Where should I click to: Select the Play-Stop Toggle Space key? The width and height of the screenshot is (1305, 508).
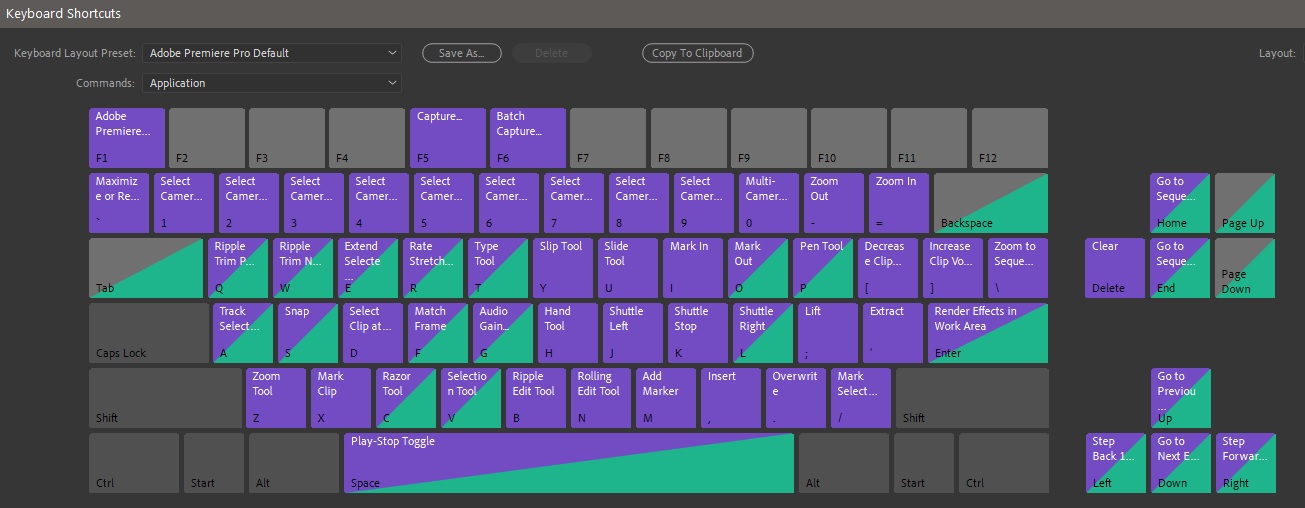(568, 462)
